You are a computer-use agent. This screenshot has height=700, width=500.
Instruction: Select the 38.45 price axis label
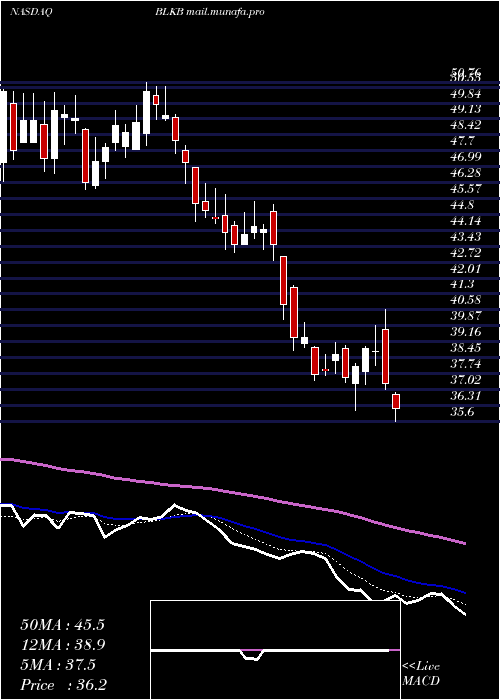point(465,347)
